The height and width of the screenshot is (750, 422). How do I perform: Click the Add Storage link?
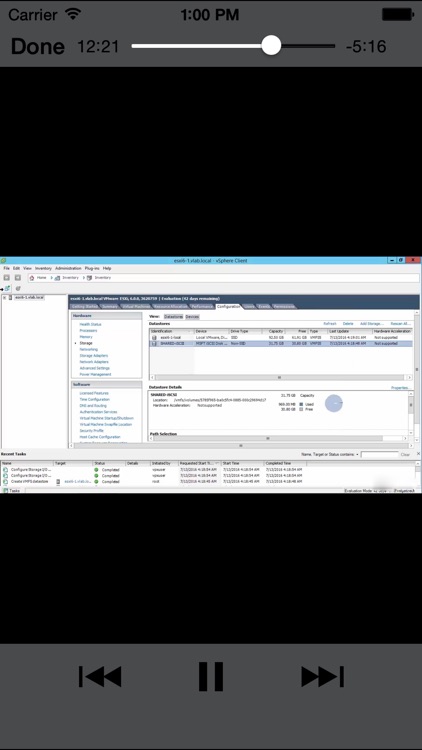(372, 324)
